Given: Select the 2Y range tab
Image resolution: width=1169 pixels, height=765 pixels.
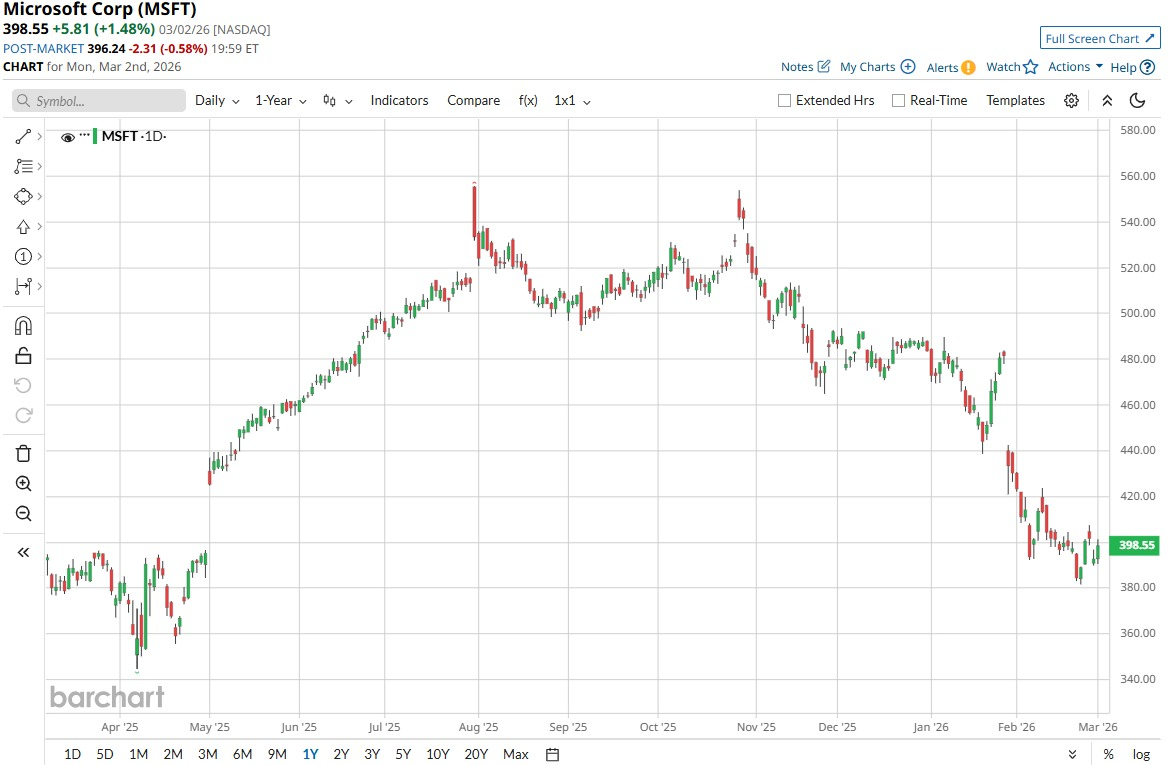Looking at the screenshot, I should pyautogui.click(x=341, y=755).
